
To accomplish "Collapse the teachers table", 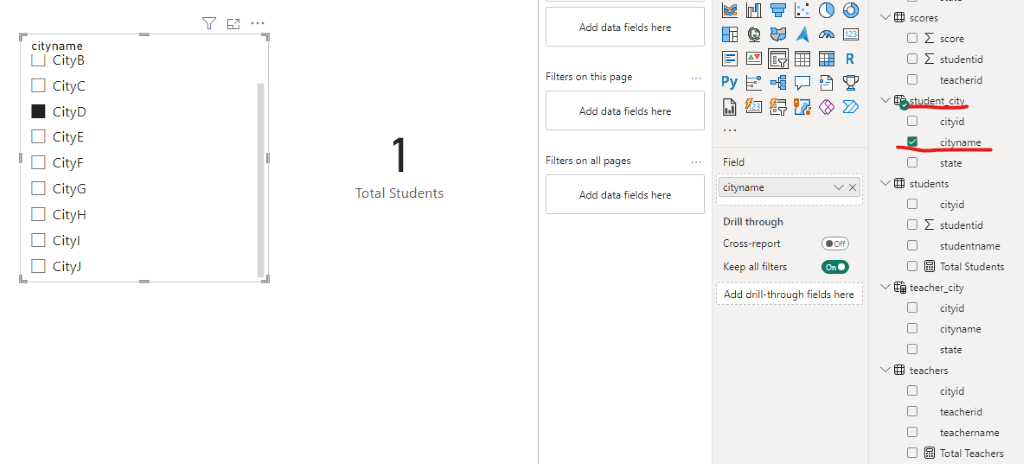I will tap(885, 370).
